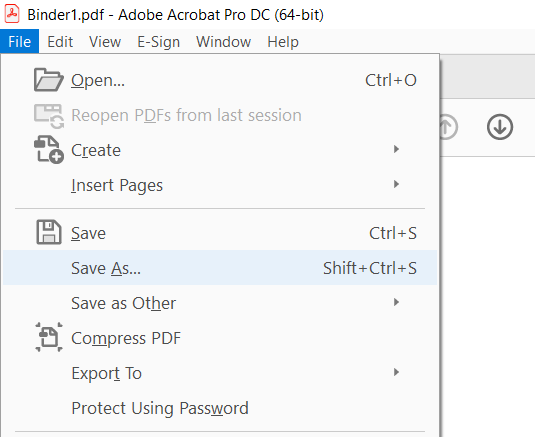Click the Create PDF icon
This screenshot has width=535, height=437.
pyautogui.click(x=49, y=149)
